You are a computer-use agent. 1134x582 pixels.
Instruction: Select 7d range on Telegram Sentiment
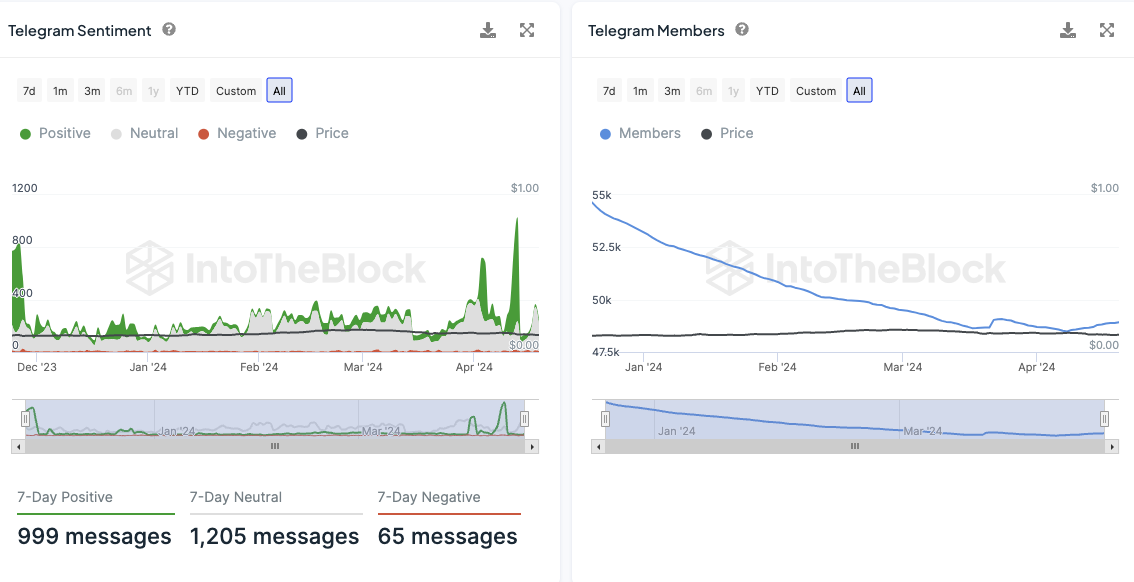pyautogui.click(x=29, y=90)
